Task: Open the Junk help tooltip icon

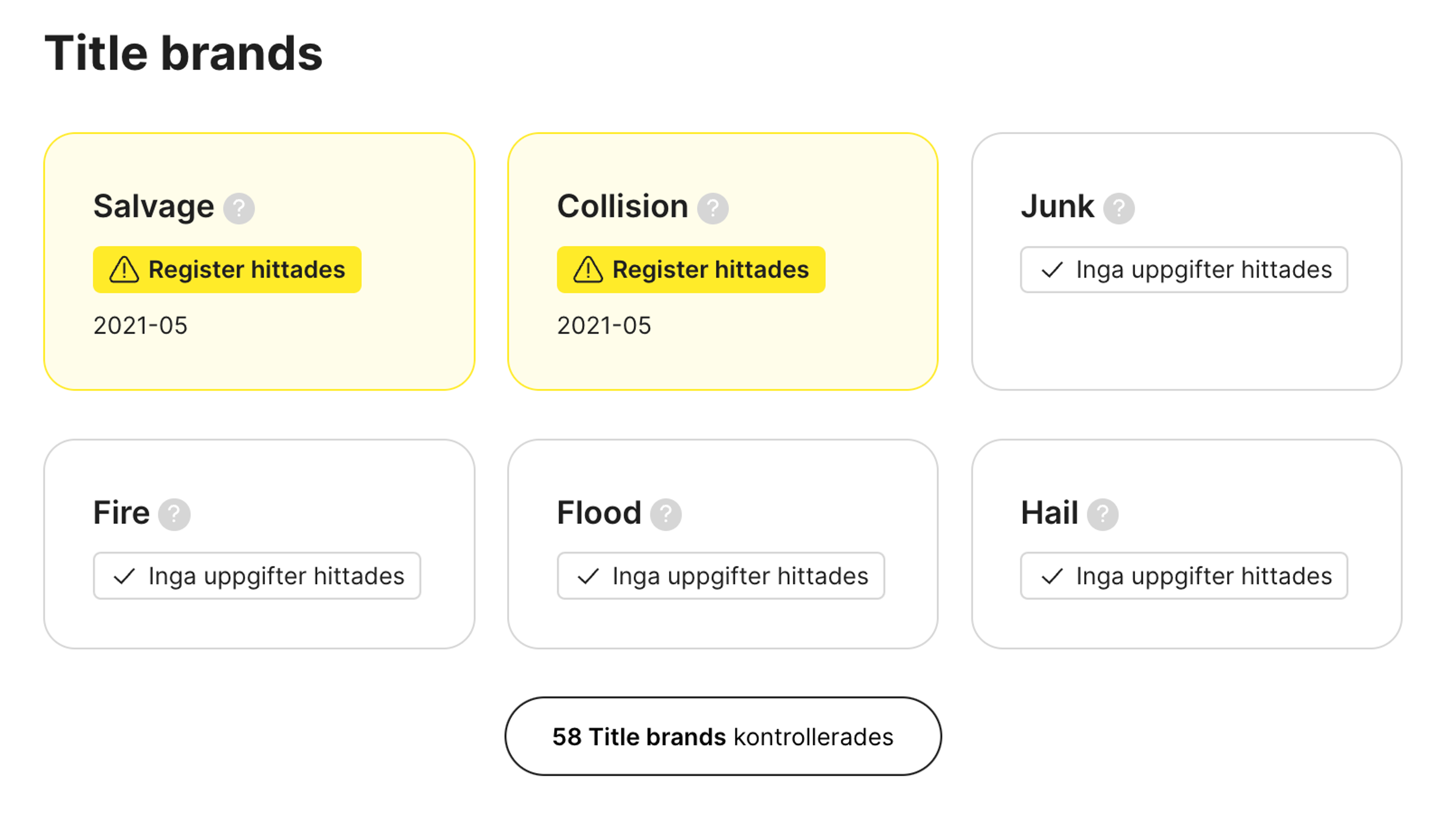Action: click(1119, 208)
